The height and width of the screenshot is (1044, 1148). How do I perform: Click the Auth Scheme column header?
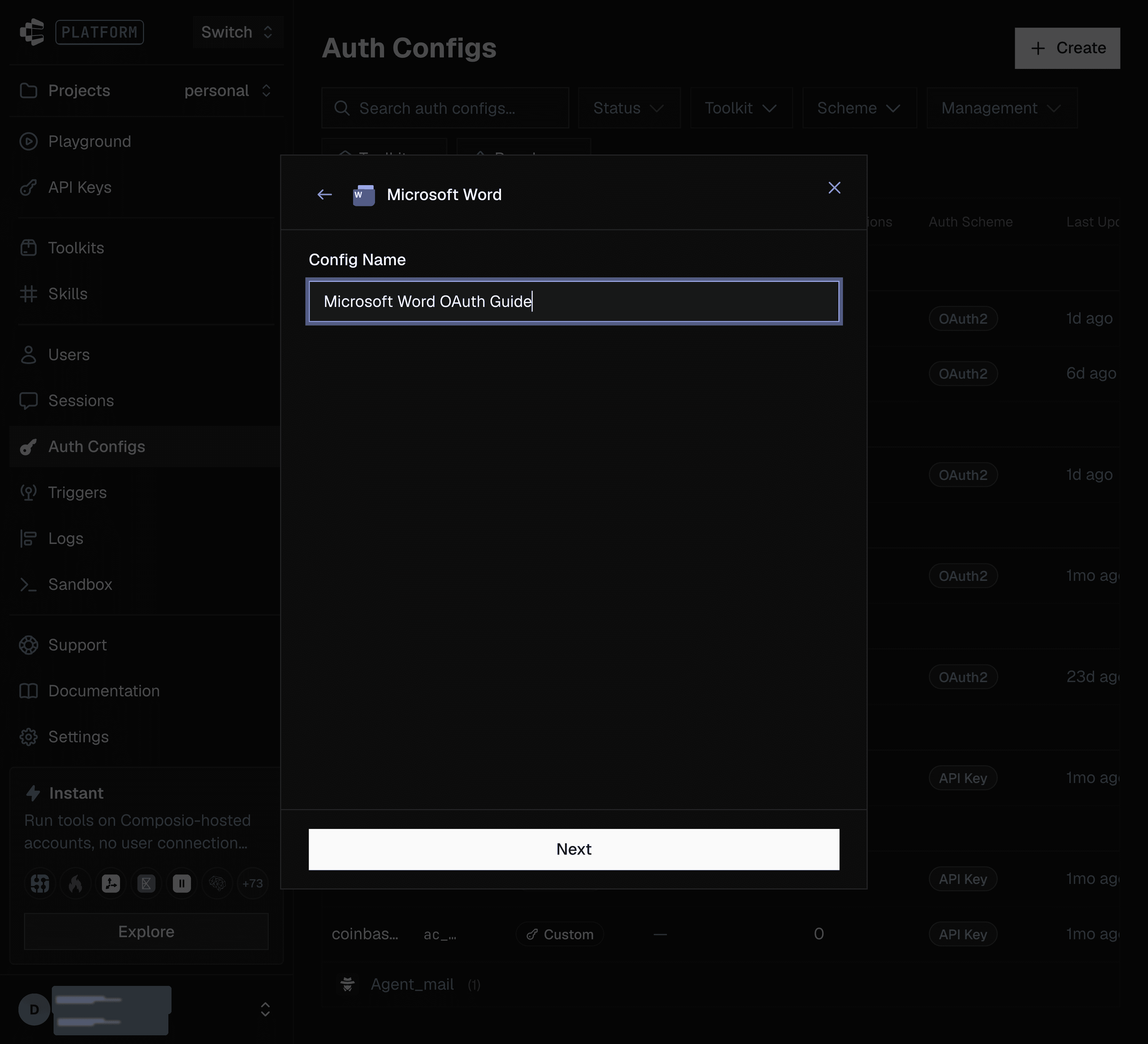coord(970,222)
